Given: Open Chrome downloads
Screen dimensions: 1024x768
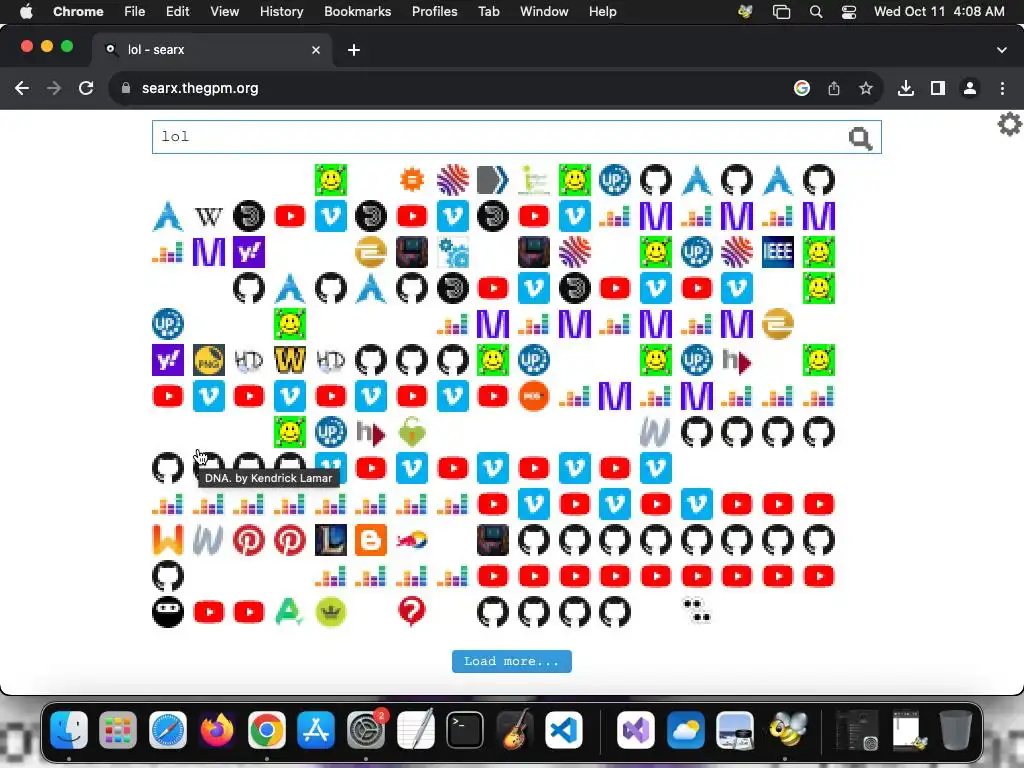Looking at the screenshot, I should coord(906,88).
